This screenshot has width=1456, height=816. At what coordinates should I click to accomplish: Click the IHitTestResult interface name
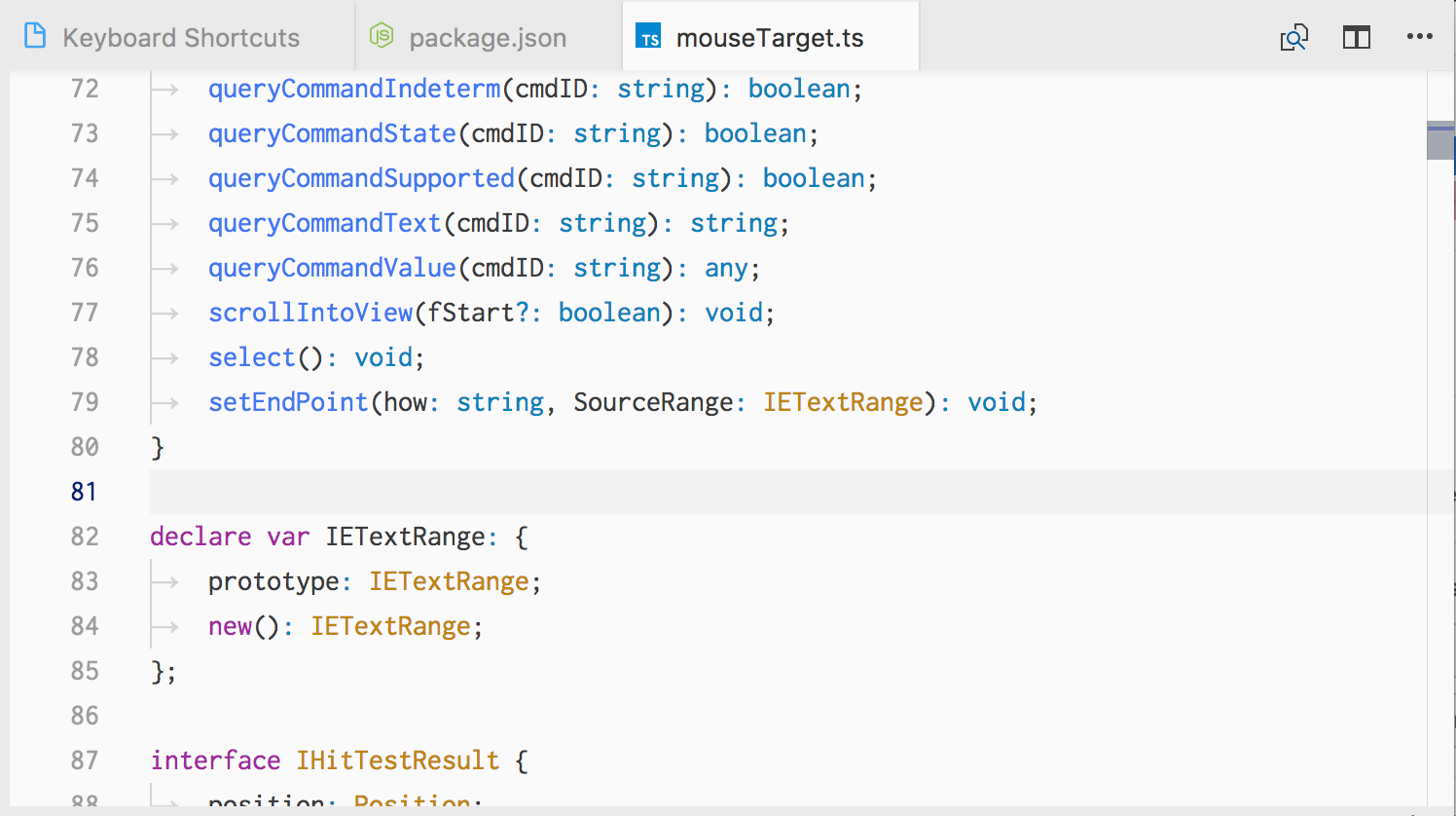397,760
